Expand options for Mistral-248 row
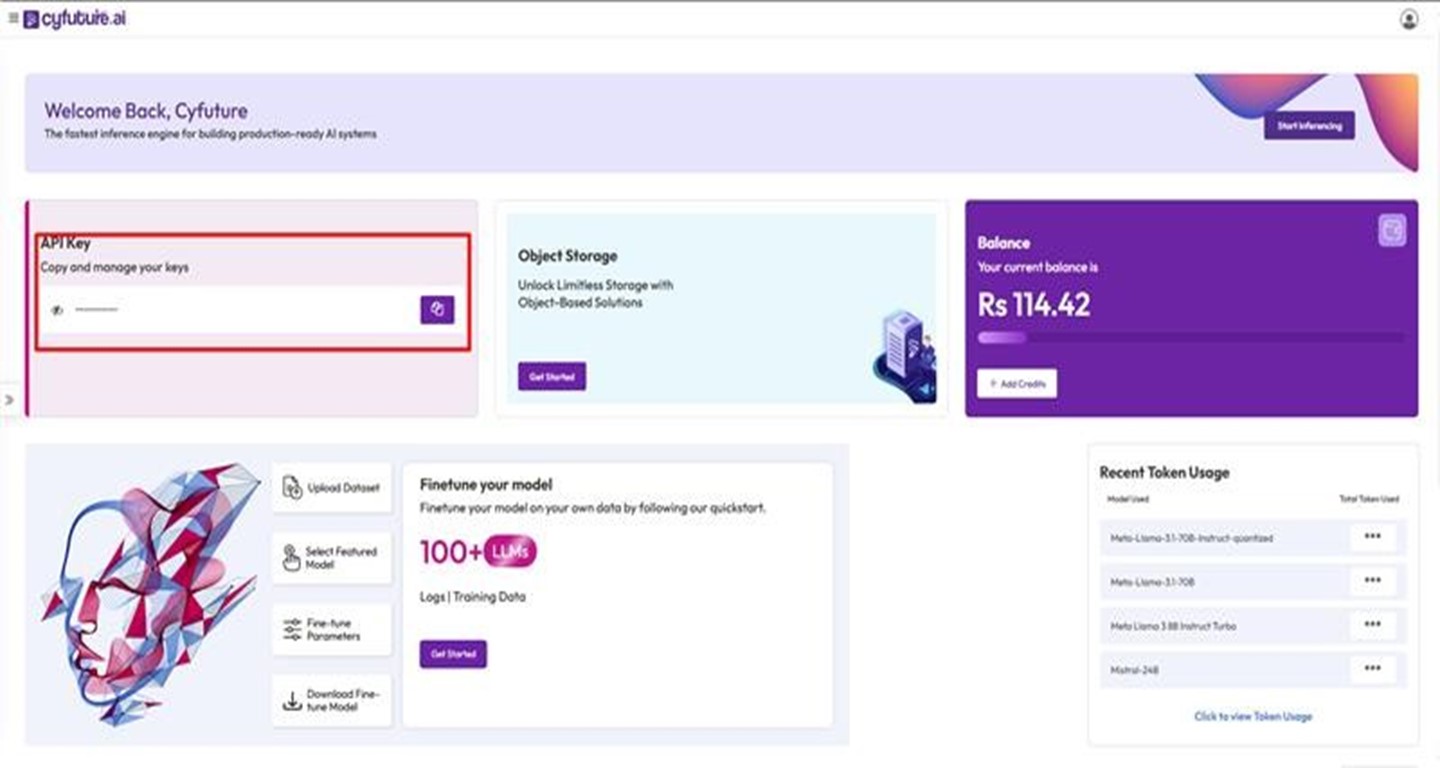Image resolution: width=1440 pixels, height=768 pixels. coord(1372,669)
